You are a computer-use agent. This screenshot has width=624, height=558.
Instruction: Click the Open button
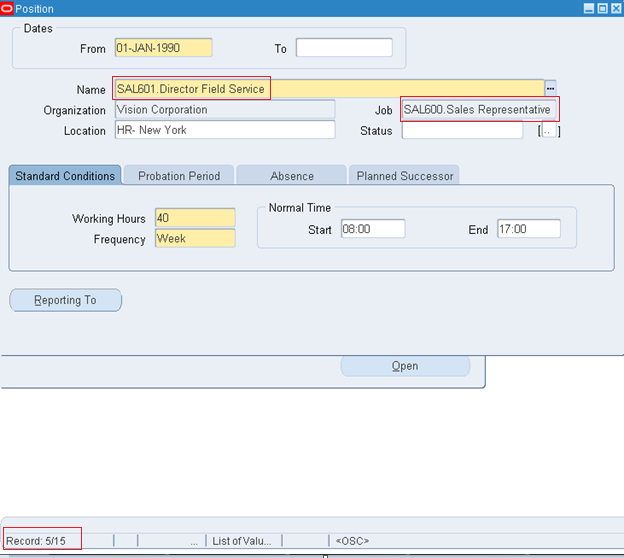pyautogui.click(x=405, y=366)
